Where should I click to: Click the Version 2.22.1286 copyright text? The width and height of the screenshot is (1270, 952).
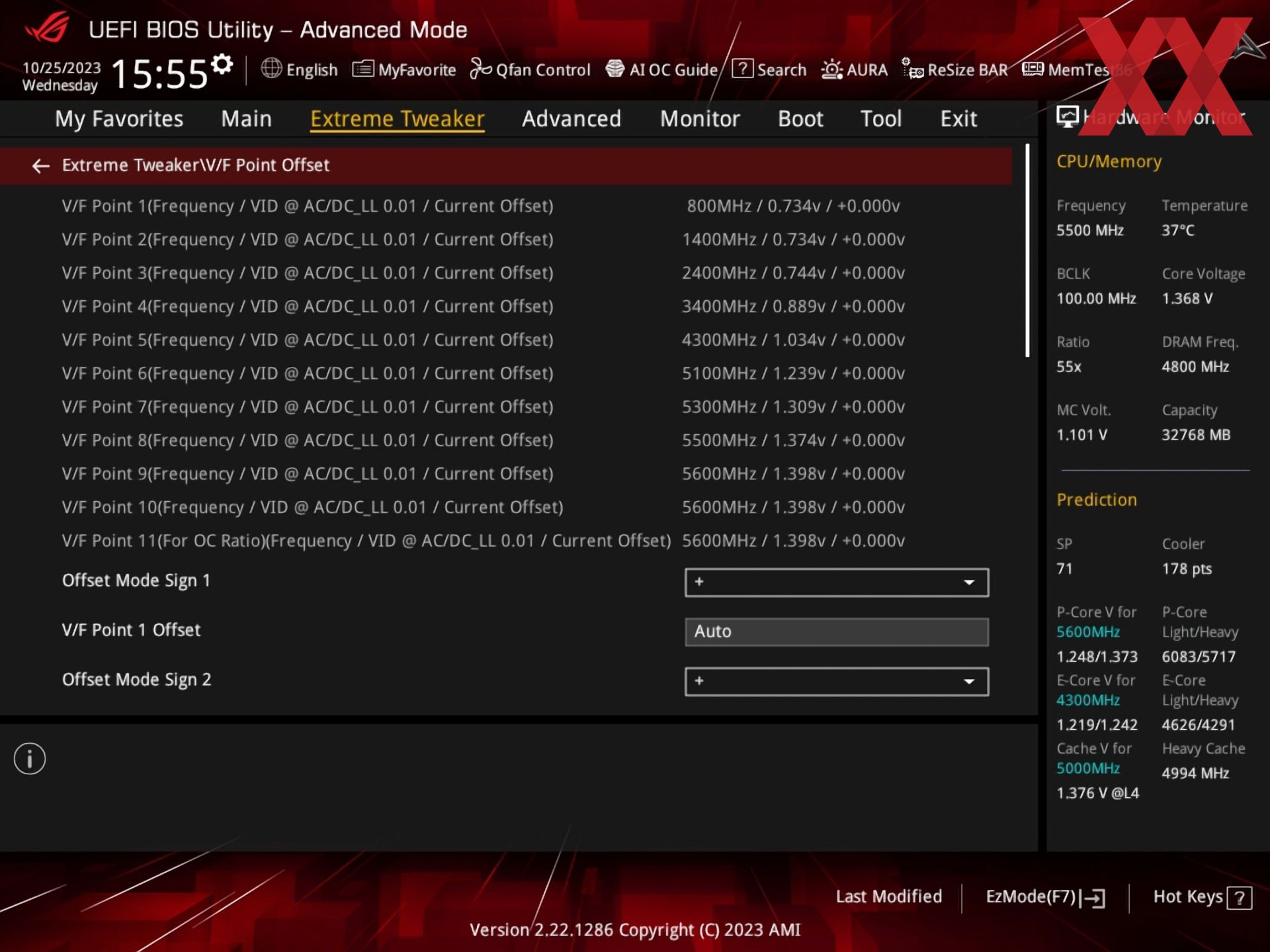click(635, 930)
